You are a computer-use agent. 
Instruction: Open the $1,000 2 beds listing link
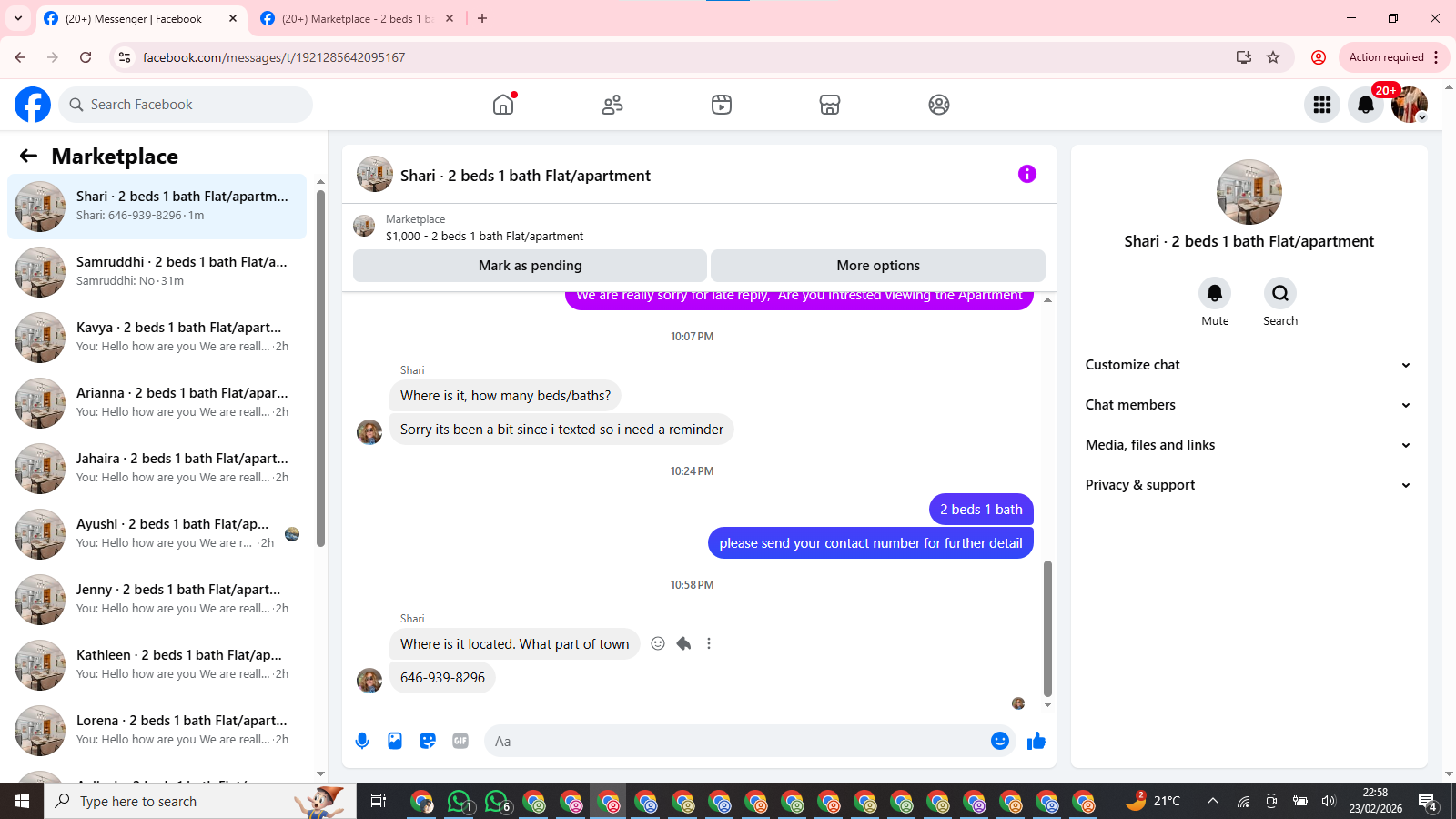coord(484,236)
